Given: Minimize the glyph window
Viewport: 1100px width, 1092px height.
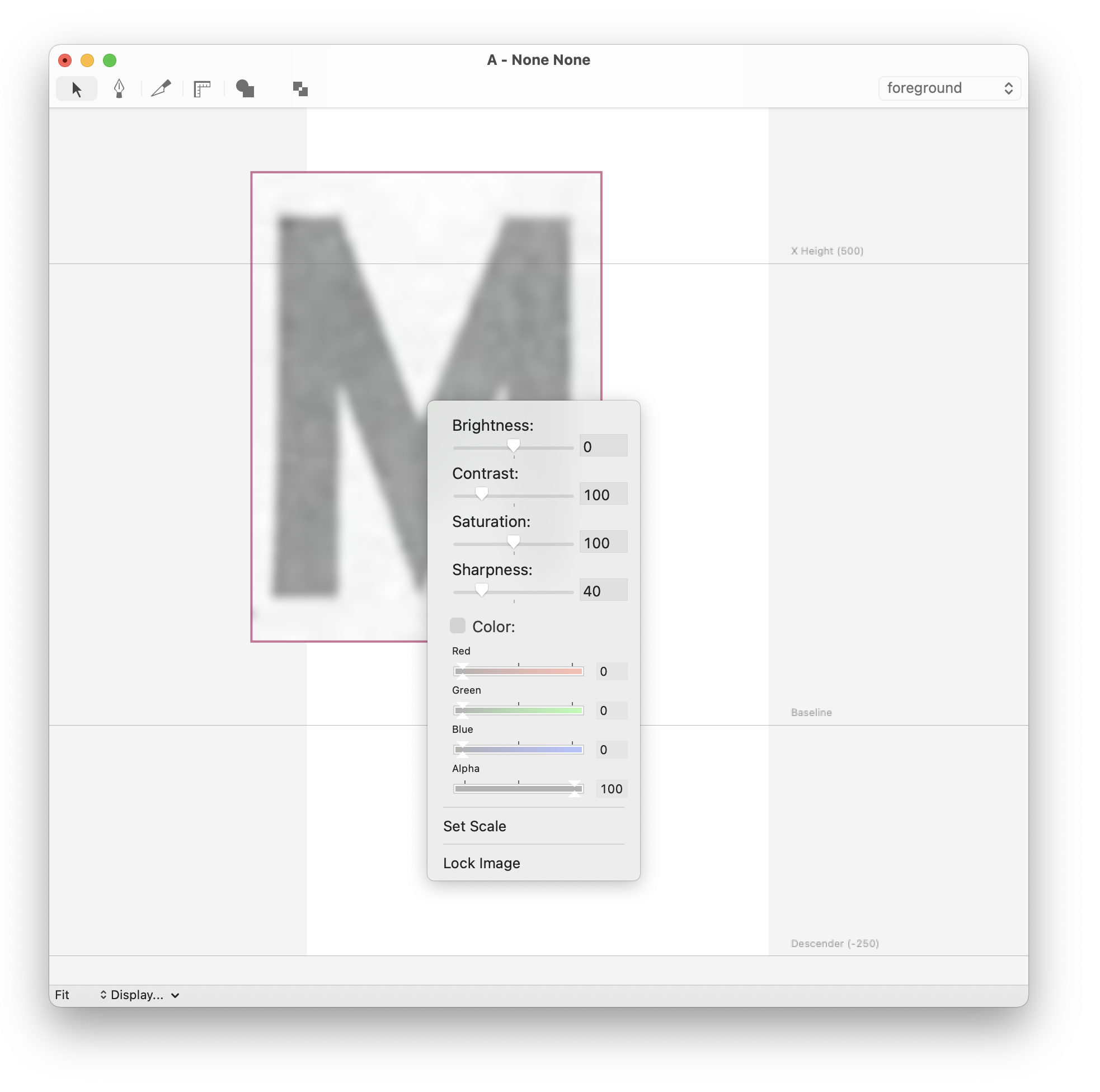Looking at the screenshot, I should coord(87,60).
